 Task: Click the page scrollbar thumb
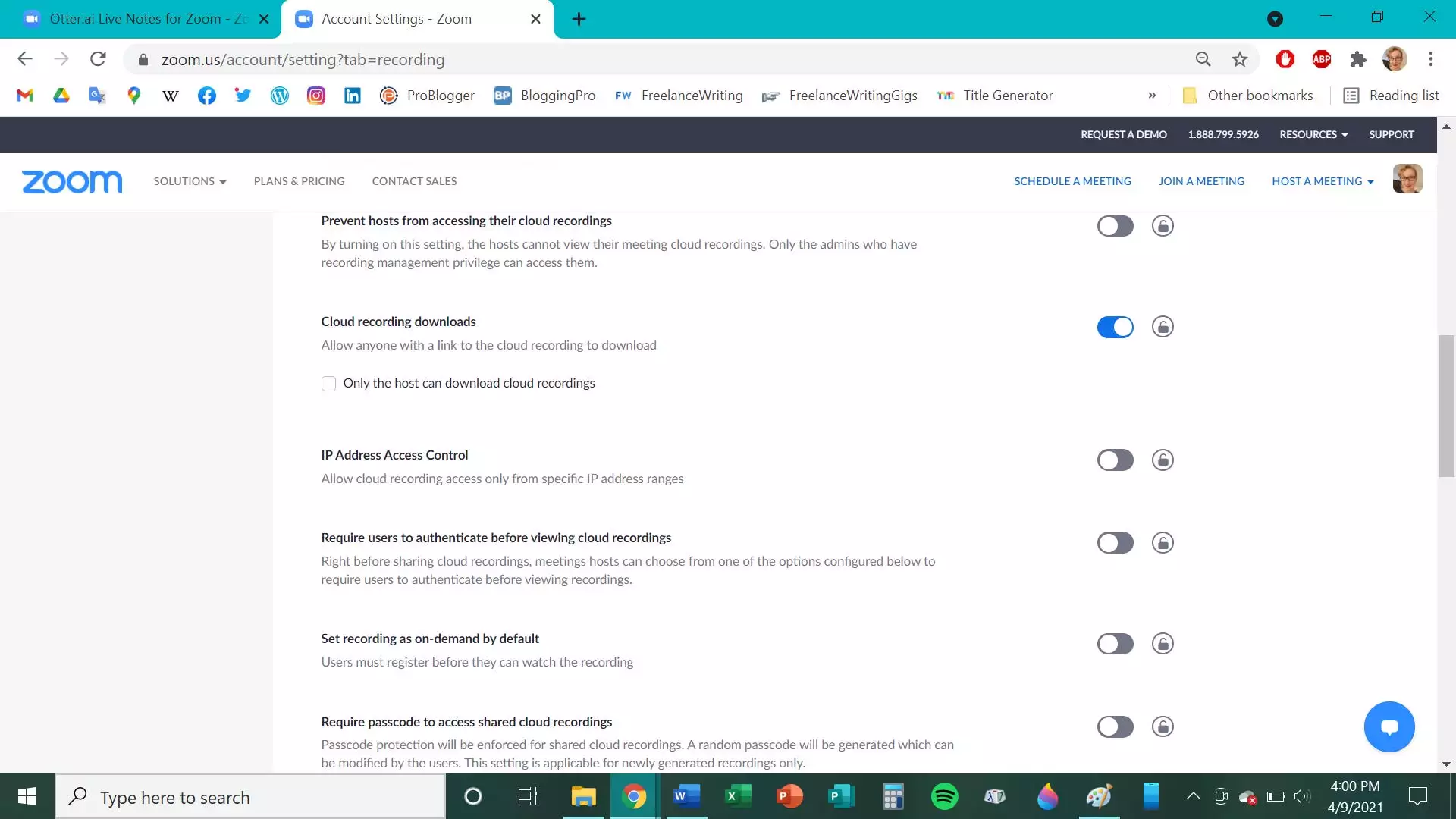[1446, 406]
